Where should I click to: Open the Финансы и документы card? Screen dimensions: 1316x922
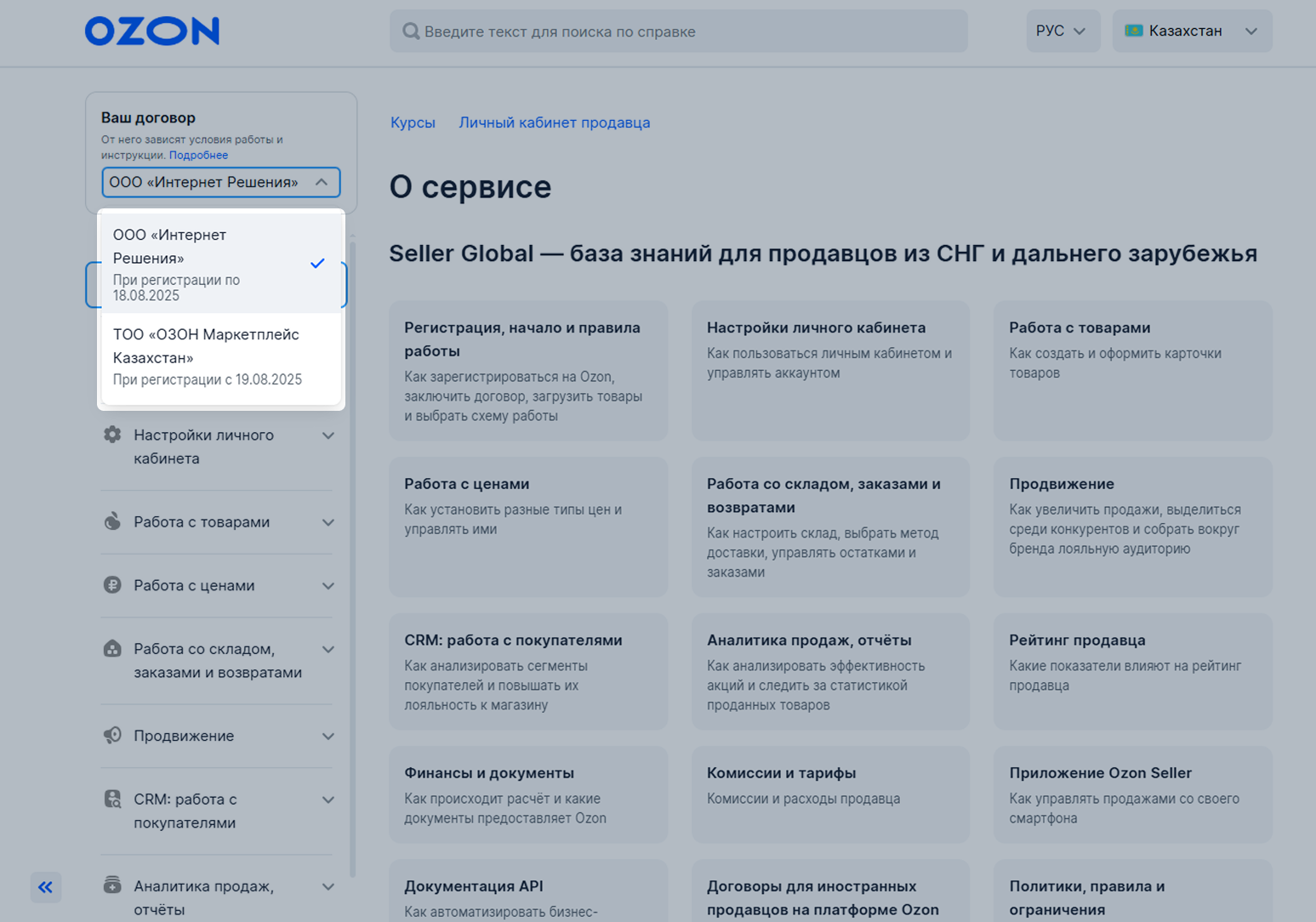coord(528,794)
